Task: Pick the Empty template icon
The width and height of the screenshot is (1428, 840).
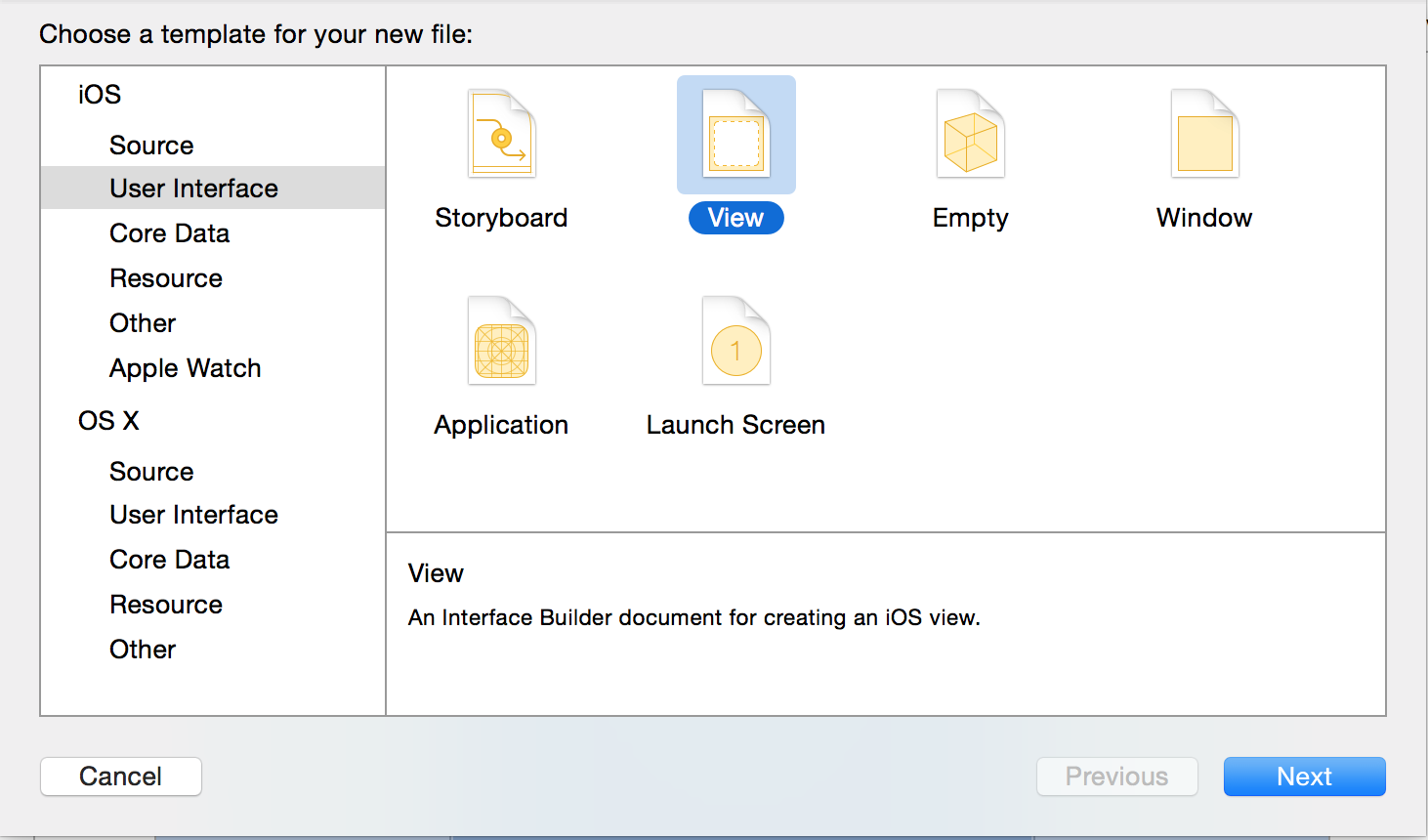Action: (x=970, y=135)
